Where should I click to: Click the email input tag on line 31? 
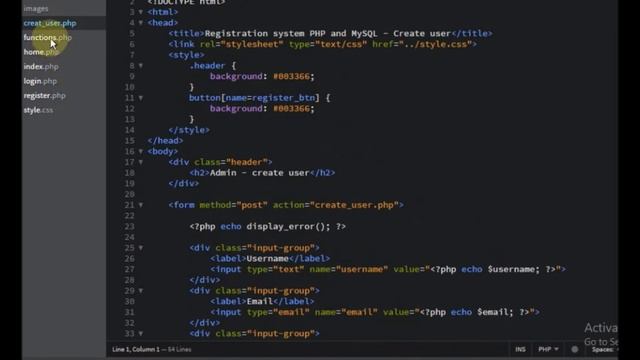(375, 312)
